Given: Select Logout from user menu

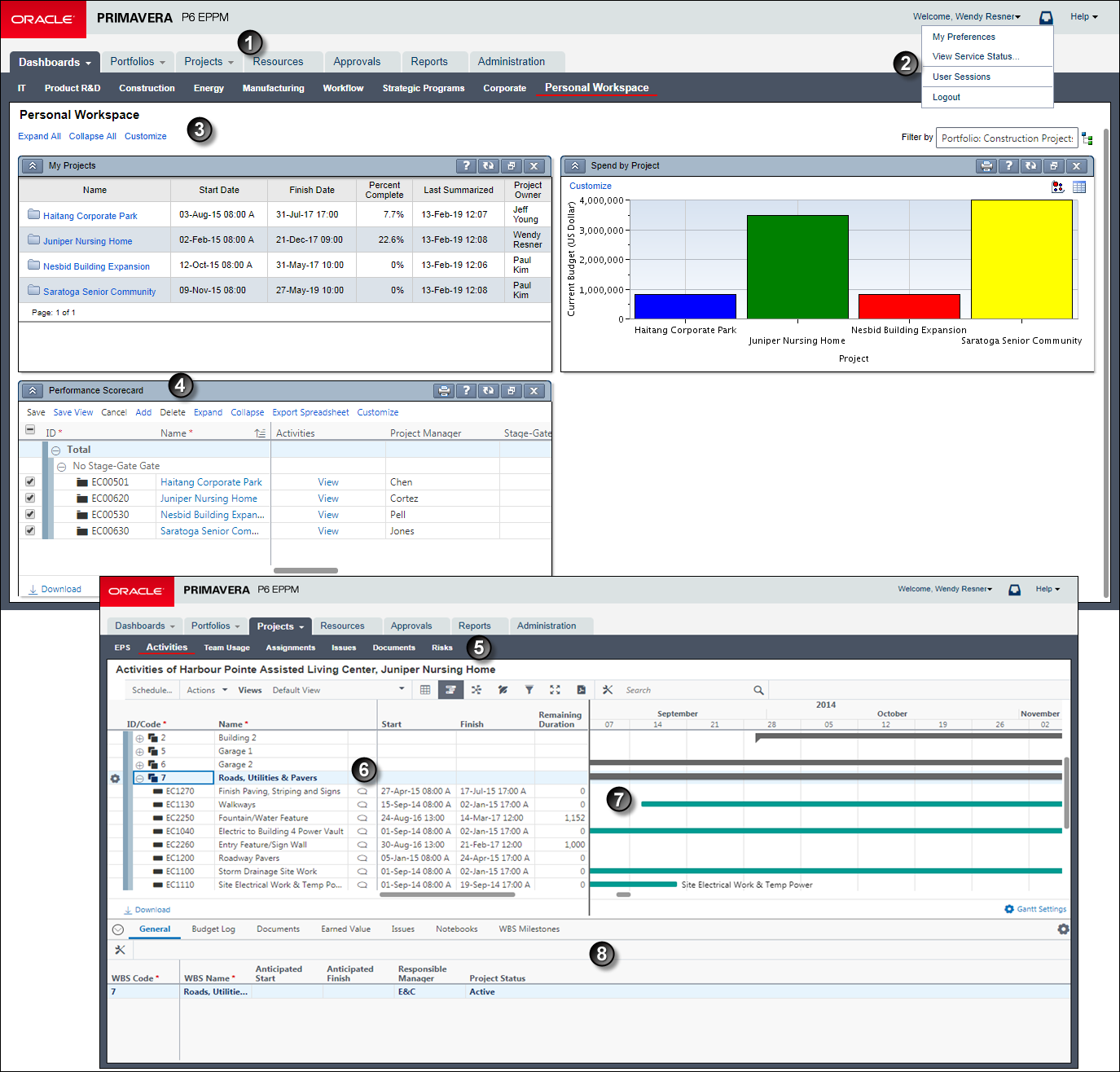Looking at the screenshot, I should click(947, 97).
